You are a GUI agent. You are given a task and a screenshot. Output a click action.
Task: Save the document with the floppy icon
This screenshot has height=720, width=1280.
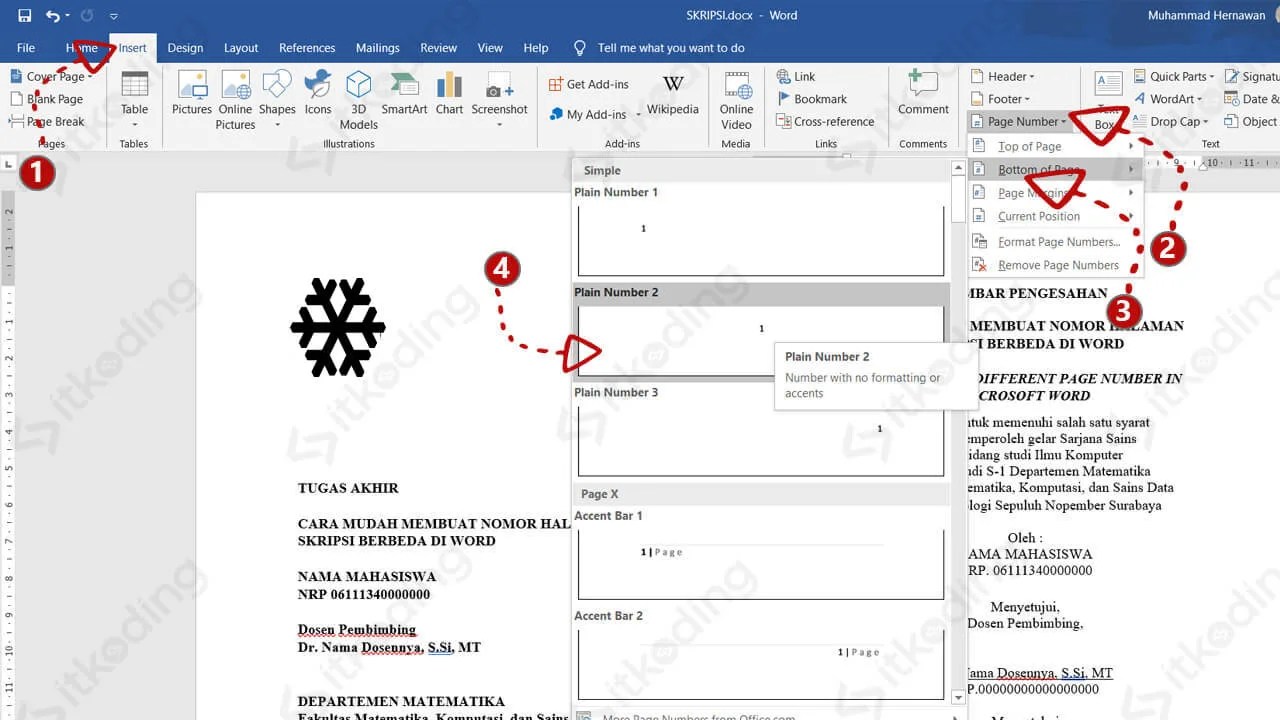[x=25, y=16]
